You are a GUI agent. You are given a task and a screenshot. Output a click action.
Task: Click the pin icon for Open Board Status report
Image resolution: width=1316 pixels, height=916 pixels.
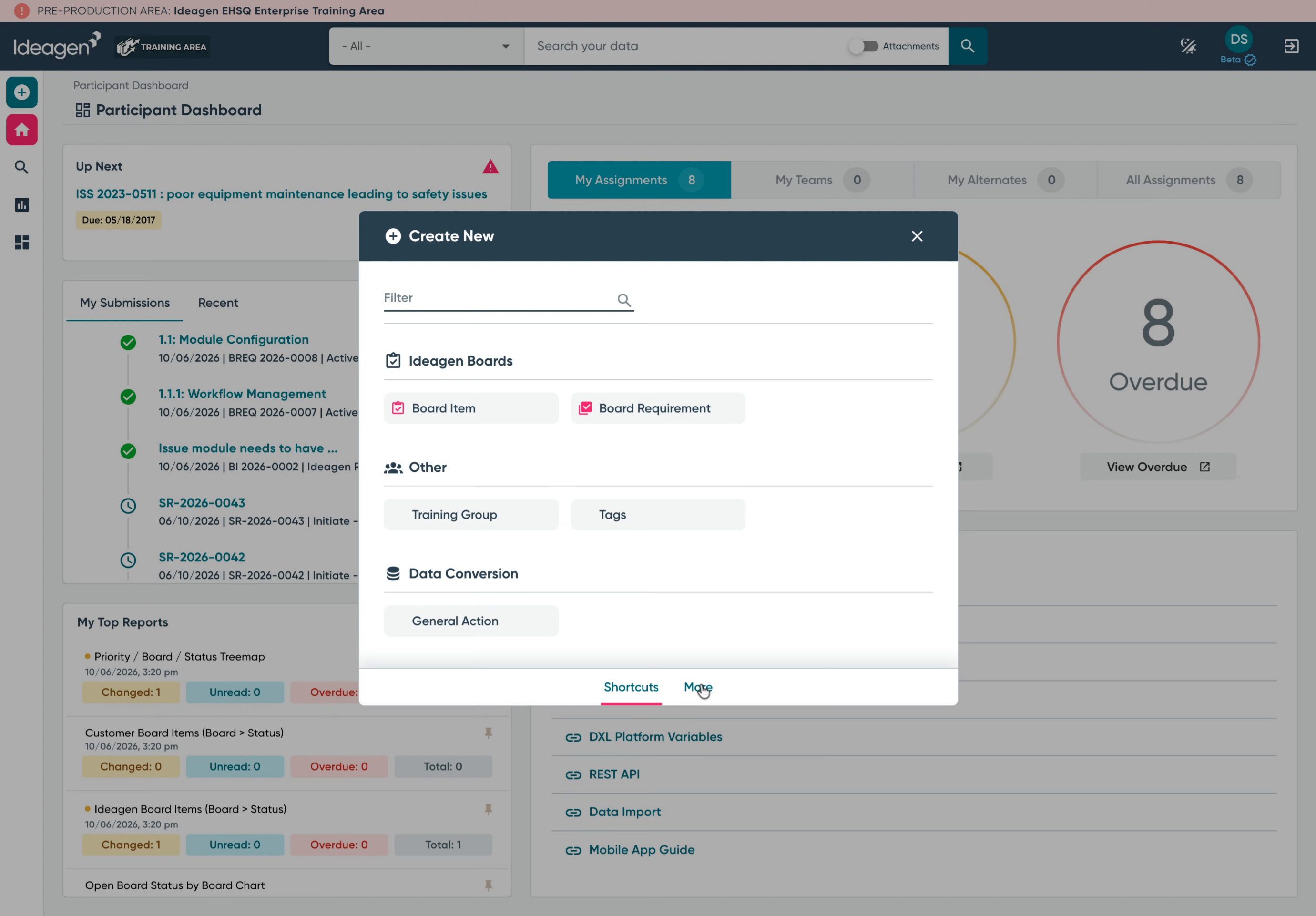[x=489, y=885]
